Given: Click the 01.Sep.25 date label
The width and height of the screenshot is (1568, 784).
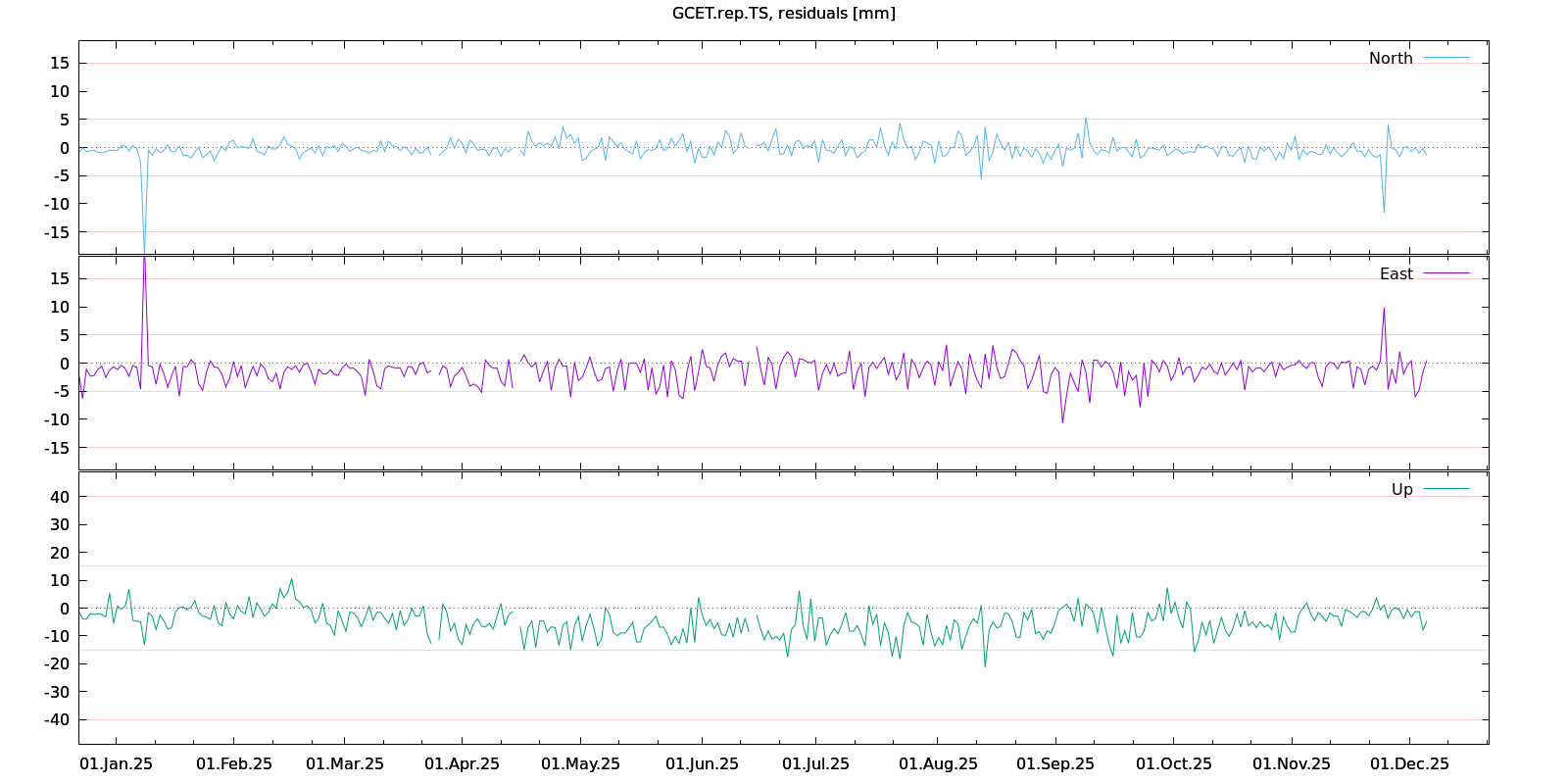Looking at the screenshot, I should (x=1055, y=763).
